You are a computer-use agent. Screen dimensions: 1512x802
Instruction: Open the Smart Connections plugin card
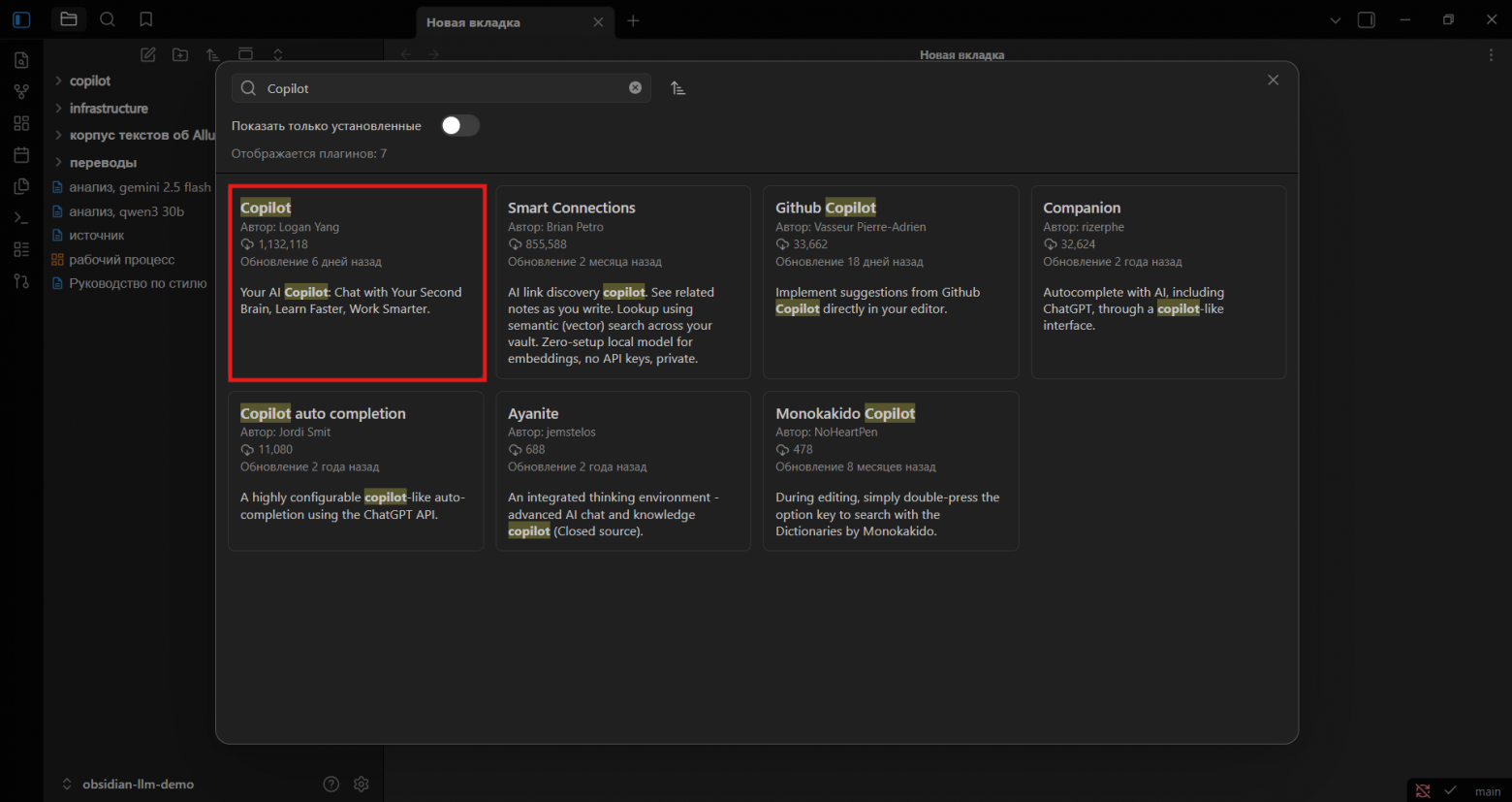click(x=623, y=282)
